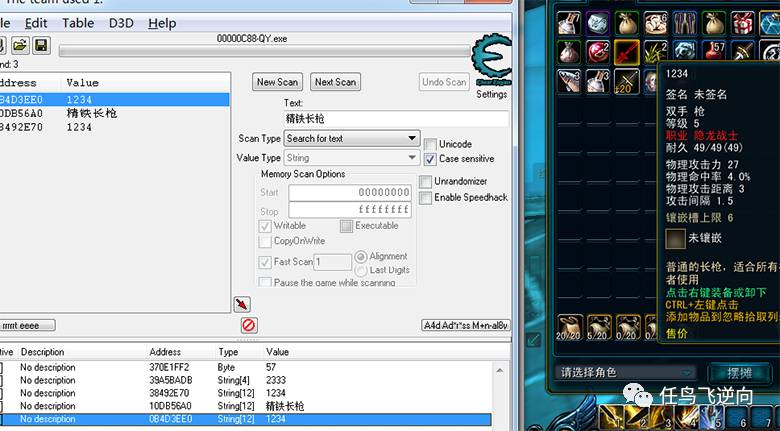Select the red-ribbon gift box item

point(743,23)
